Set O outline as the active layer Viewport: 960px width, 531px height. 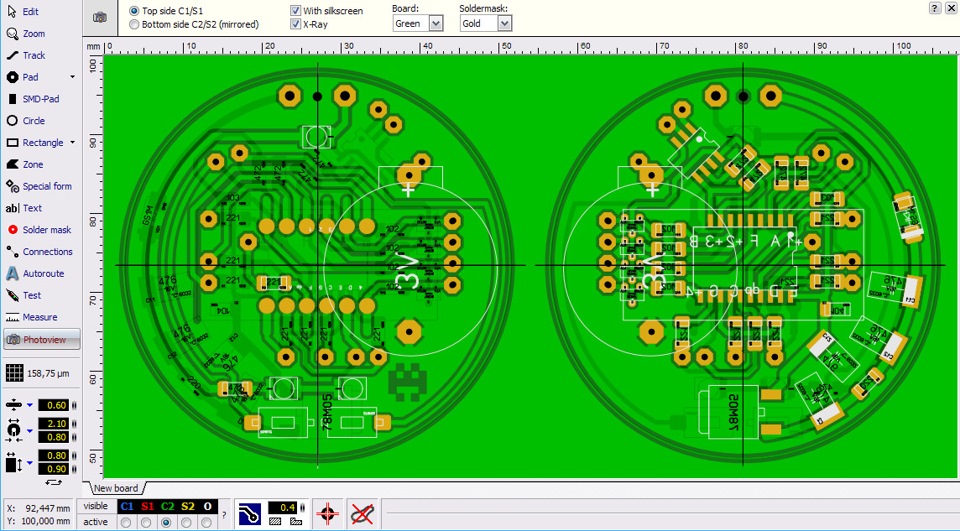point(207,522)
